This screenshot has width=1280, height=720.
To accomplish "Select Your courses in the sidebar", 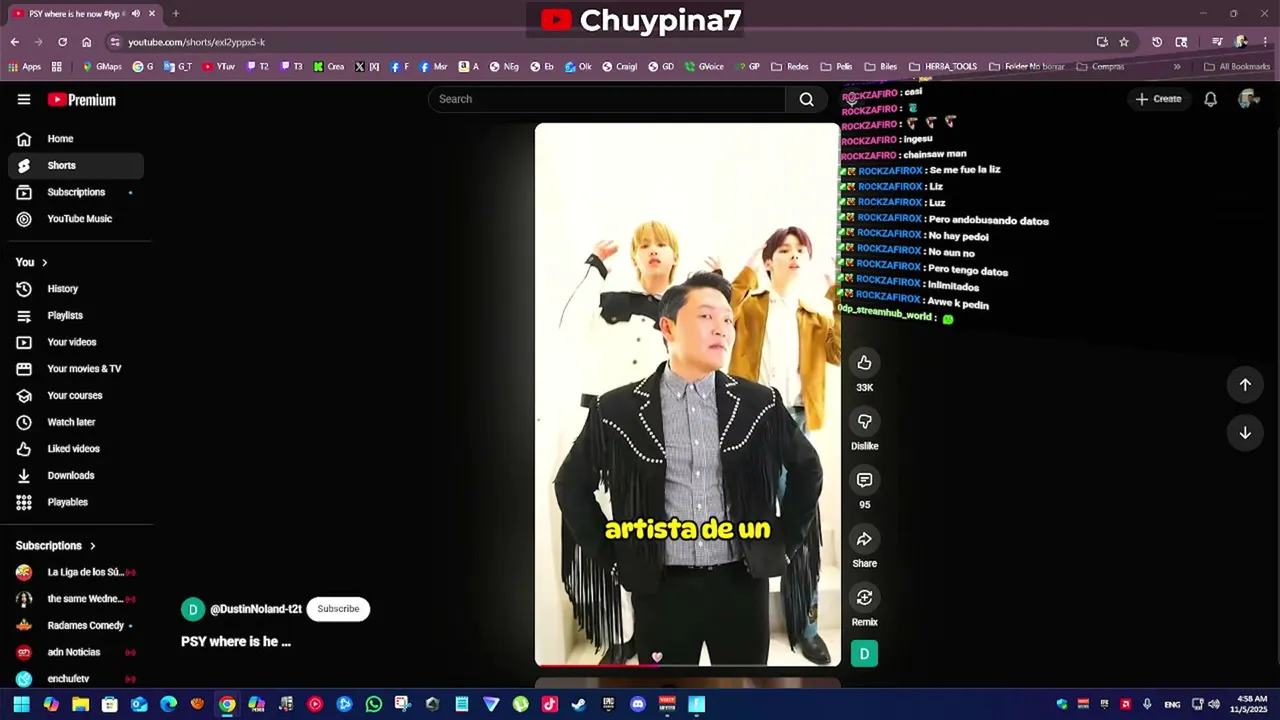I will pyautogui.click(x=76, y=396).
